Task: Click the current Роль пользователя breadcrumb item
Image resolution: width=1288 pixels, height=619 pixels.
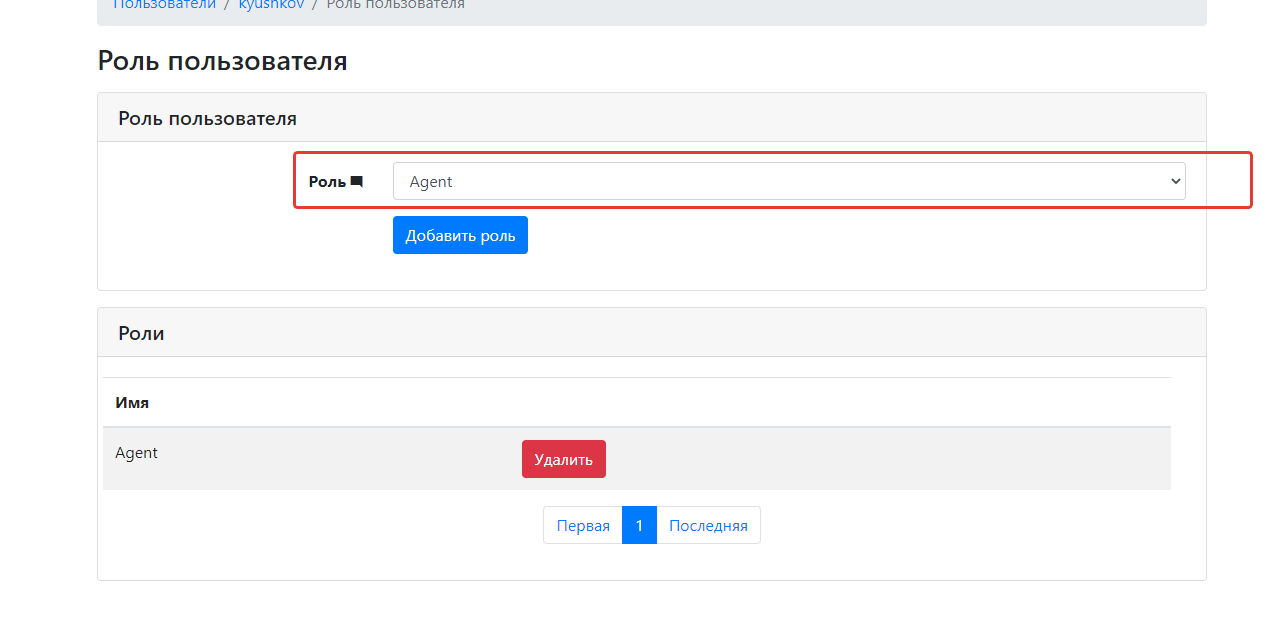Action: (395, 5)
